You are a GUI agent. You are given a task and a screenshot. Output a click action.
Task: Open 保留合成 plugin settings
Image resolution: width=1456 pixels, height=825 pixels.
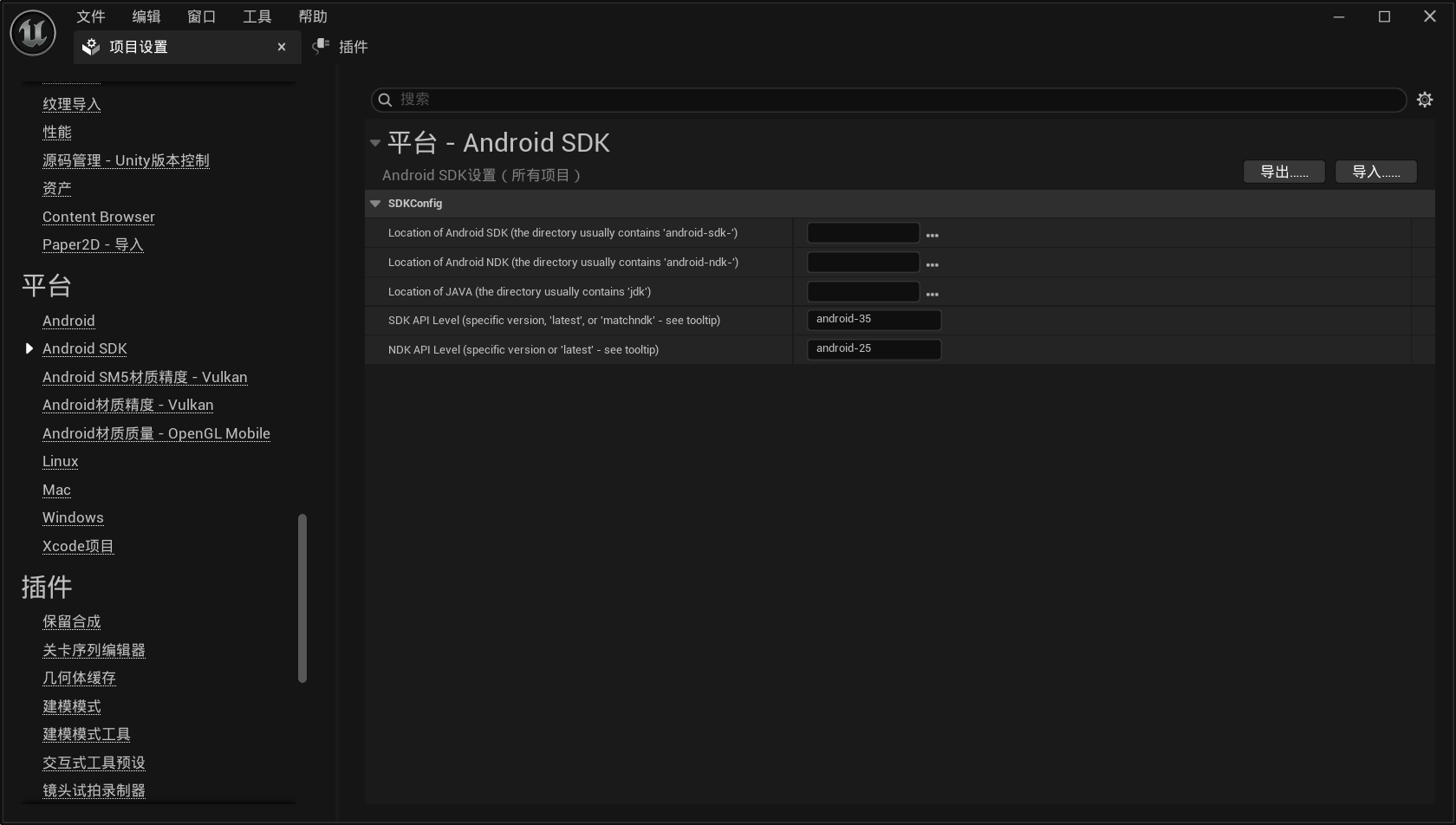pos(72,621)
